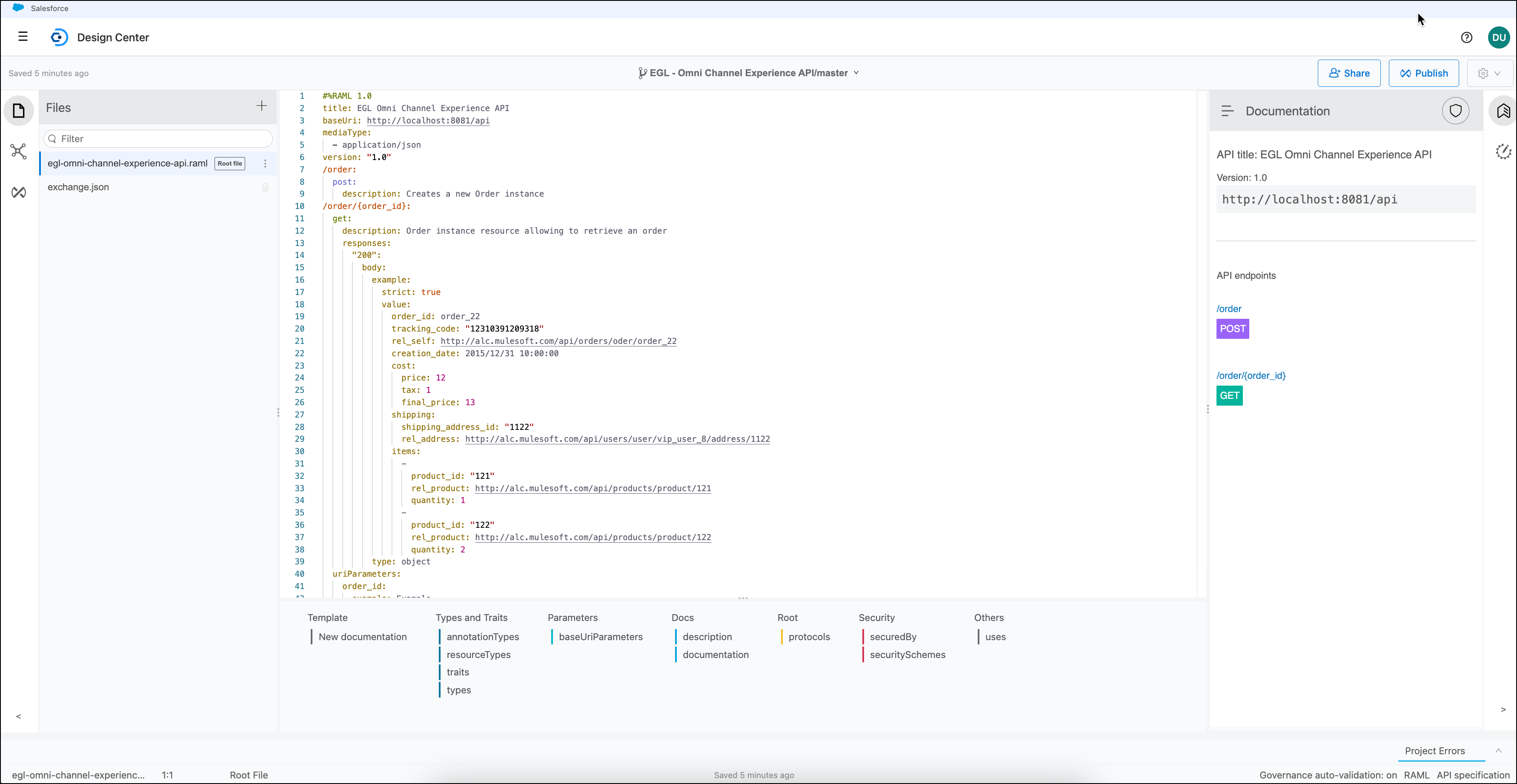The width and height of the screenshot is (1517, 784).
Task: Click the Governance auto-validation status
Action: [x=1328, y=775]
